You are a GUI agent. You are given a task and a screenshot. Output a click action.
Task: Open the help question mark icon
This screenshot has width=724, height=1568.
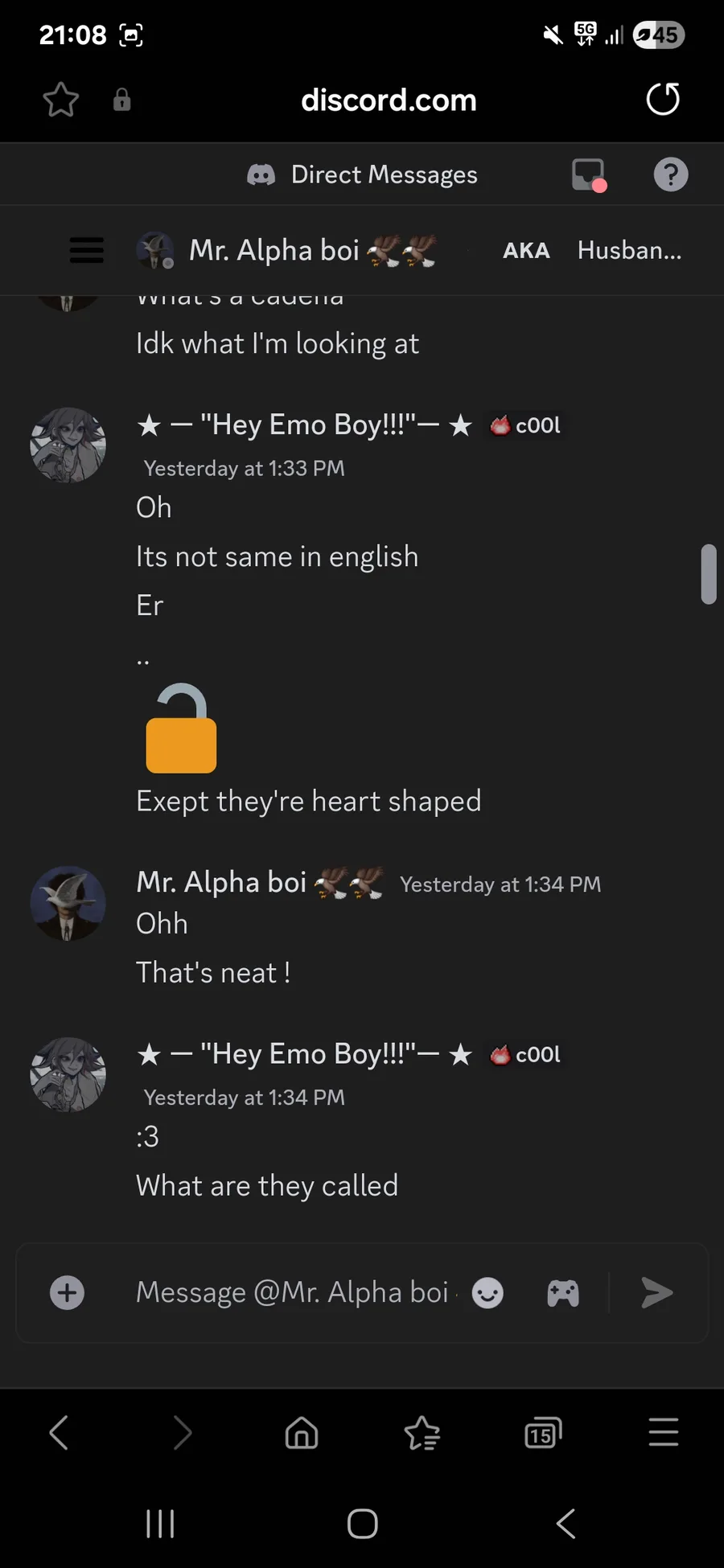(671, 174)
